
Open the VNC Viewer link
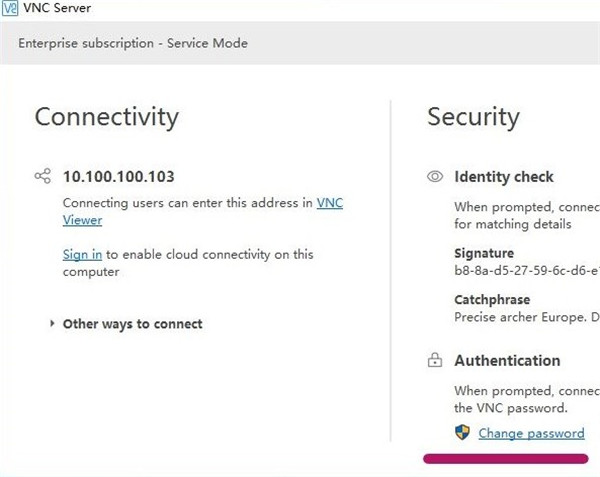pos(329,203)
